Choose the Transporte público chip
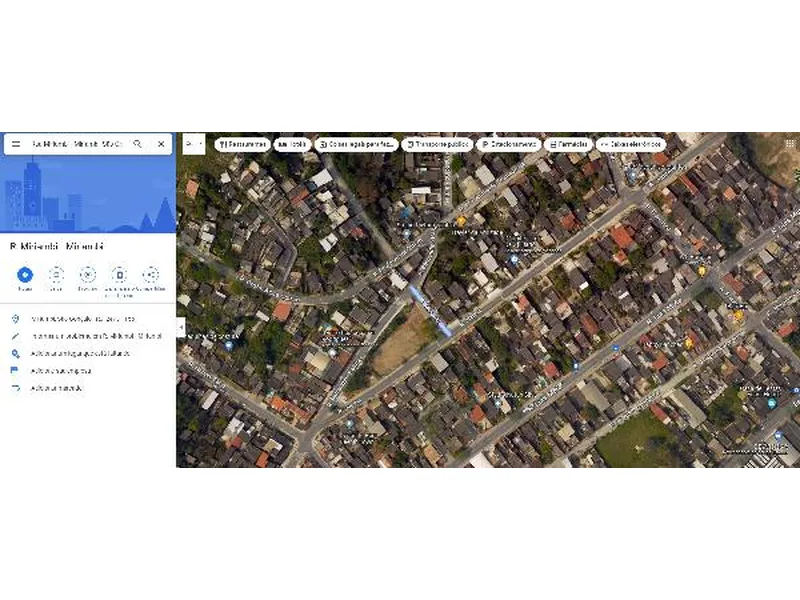 (x=437, y=145)
